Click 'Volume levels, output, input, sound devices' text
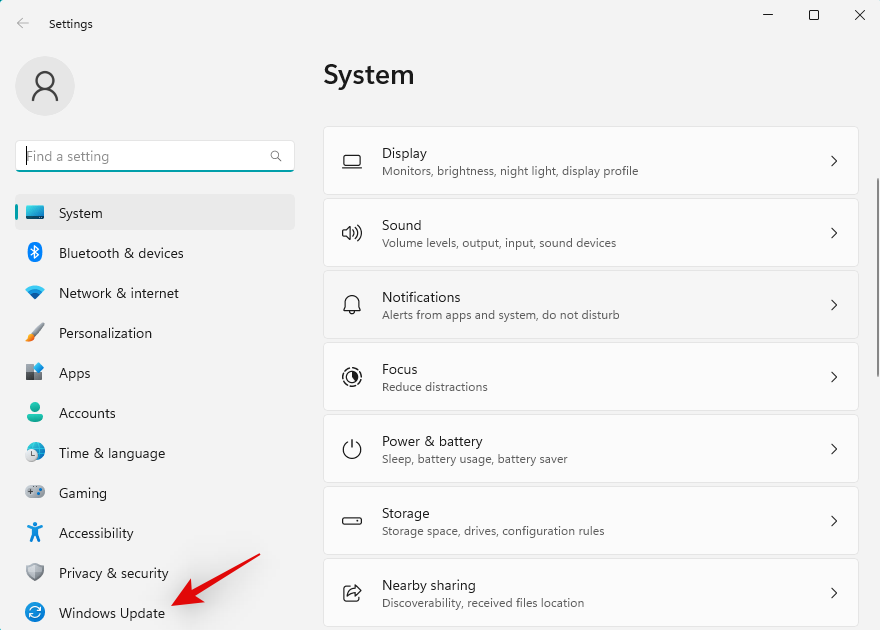 click(499, 243)
